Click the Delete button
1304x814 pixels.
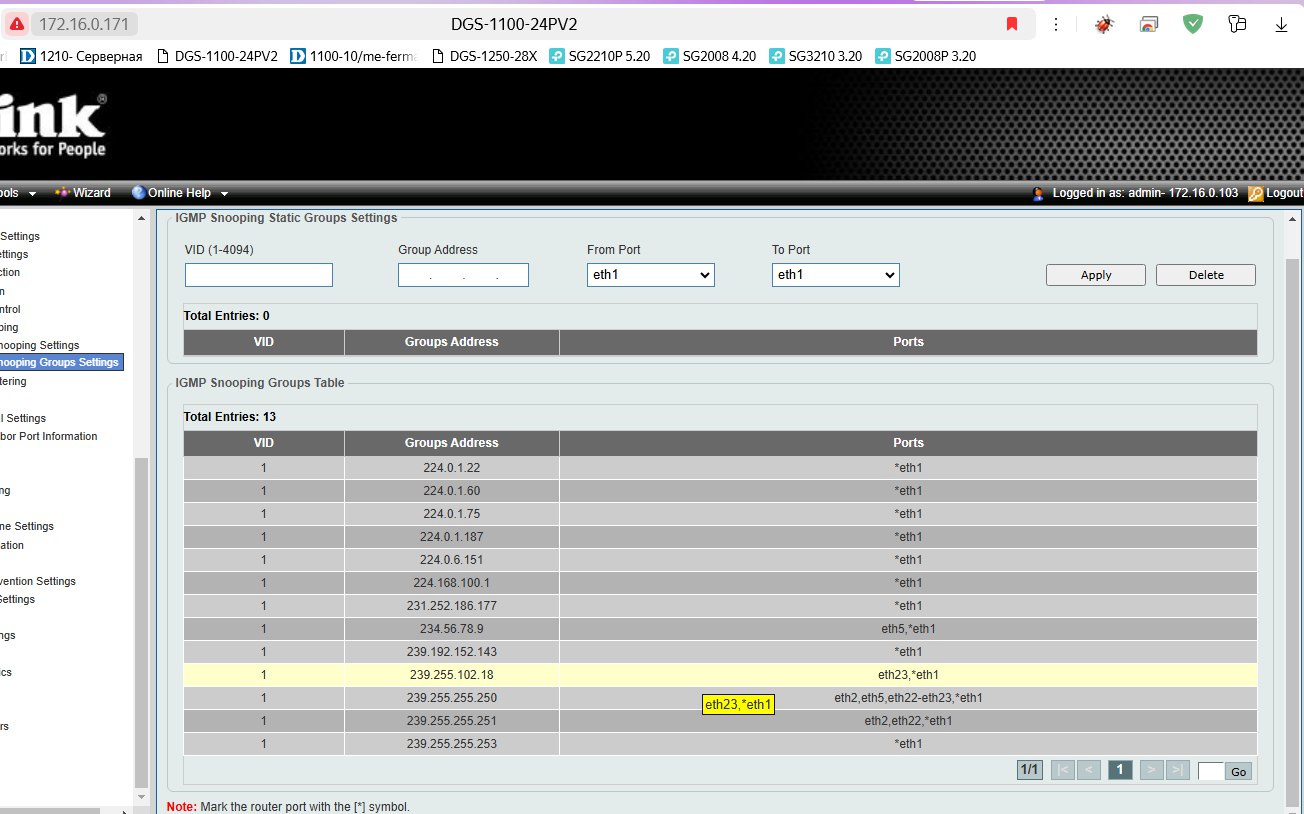click(1206, 275)
